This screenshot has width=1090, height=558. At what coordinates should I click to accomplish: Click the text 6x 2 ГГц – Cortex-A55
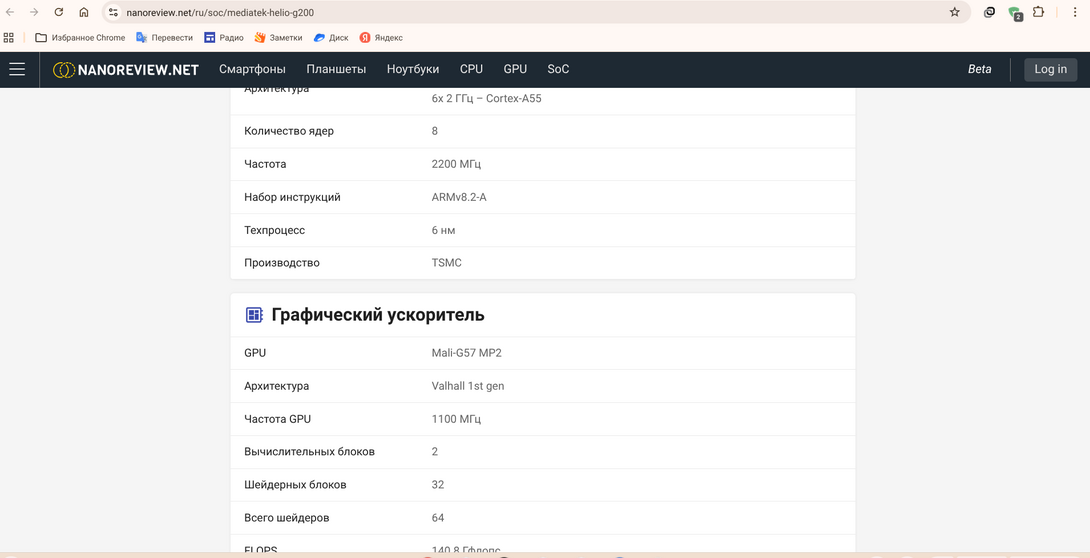[487, 99]
